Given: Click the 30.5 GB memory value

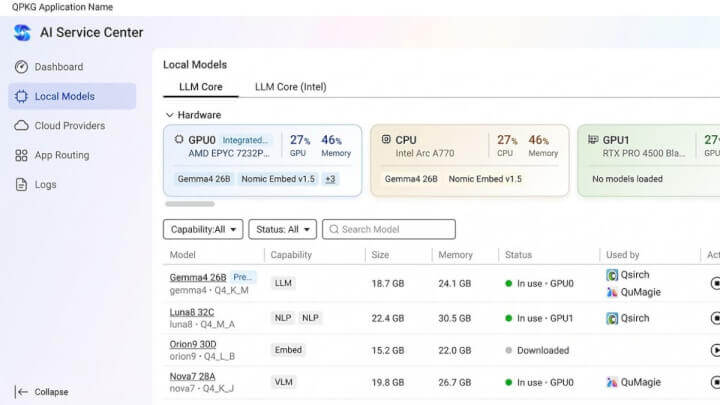Looking at the screenshot, I should (455, 318).
